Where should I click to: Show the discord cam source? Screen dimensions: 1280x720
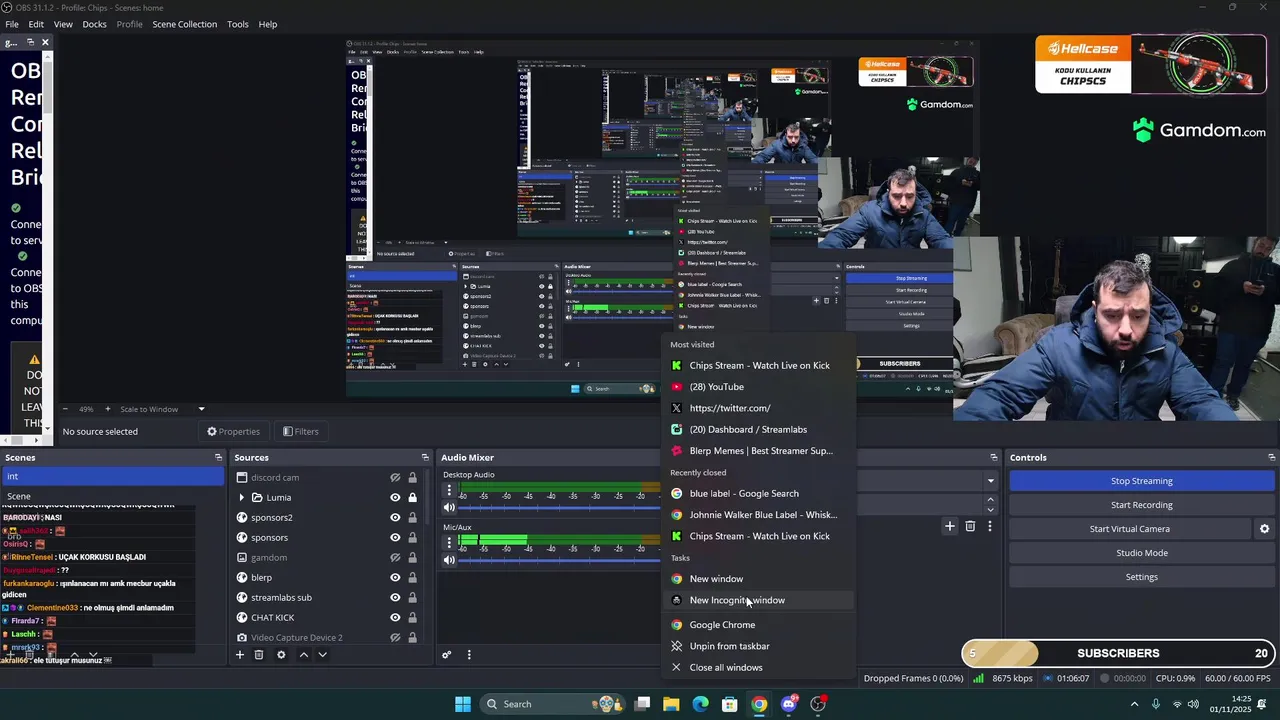tap(395, 478)
